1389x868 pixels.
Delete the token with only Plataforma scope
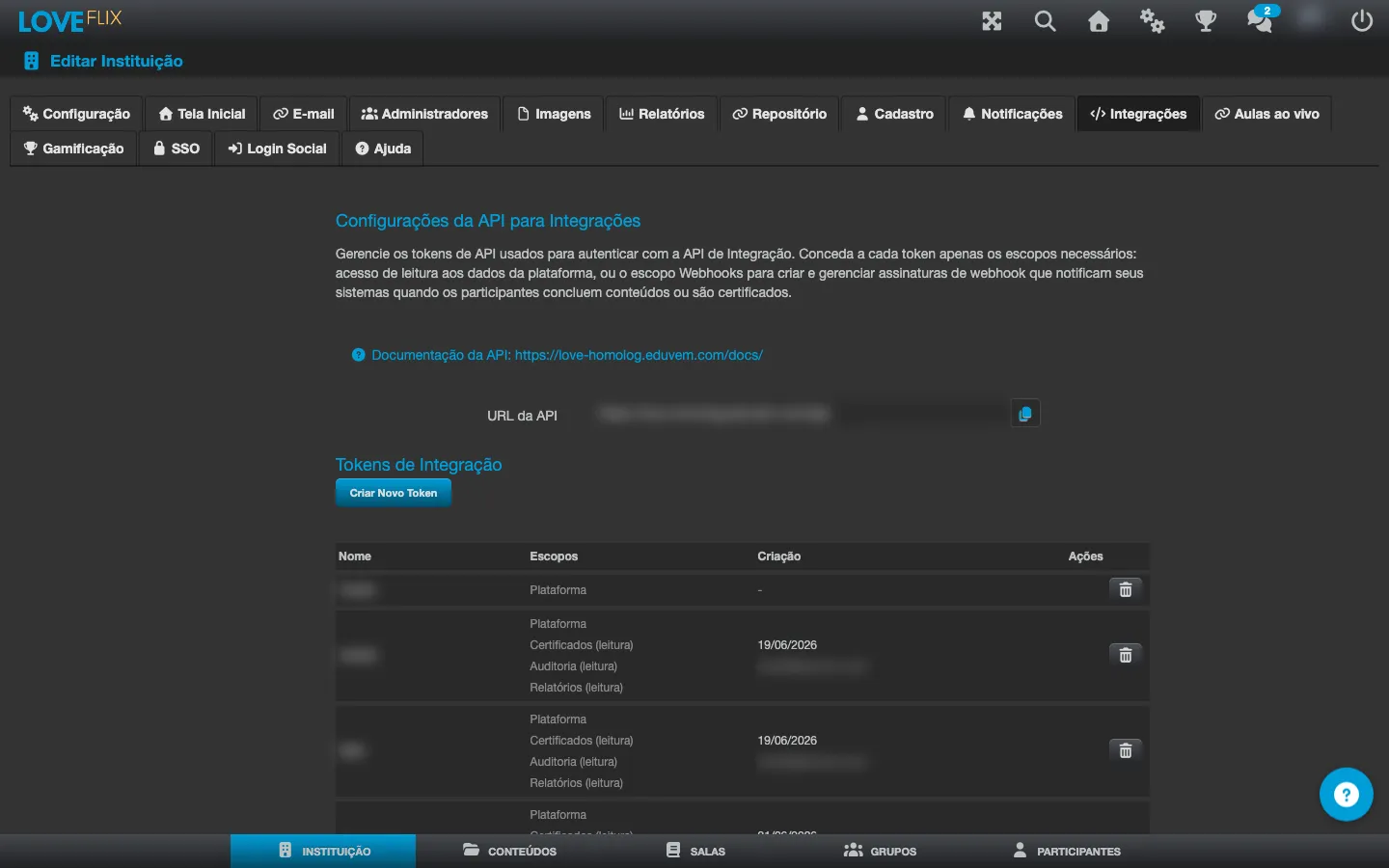pos(1125,589)
